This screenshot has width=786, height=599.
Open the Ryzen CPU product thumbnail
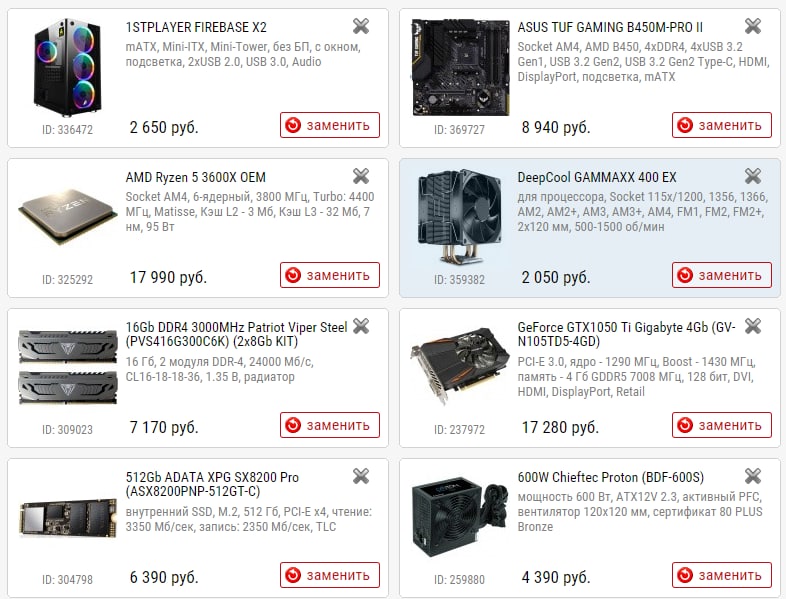[x=67, y=217]
